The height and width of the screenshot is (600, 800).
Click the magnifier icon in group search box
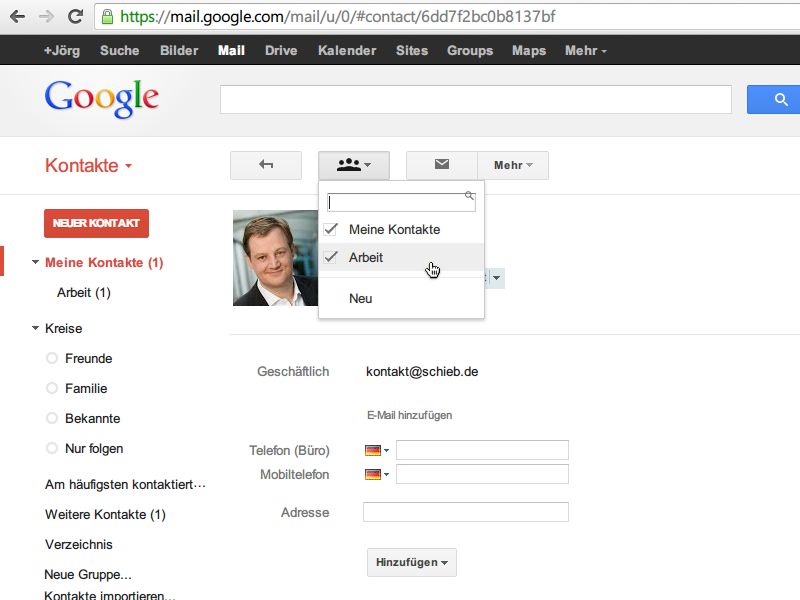[x=469, y=196]
